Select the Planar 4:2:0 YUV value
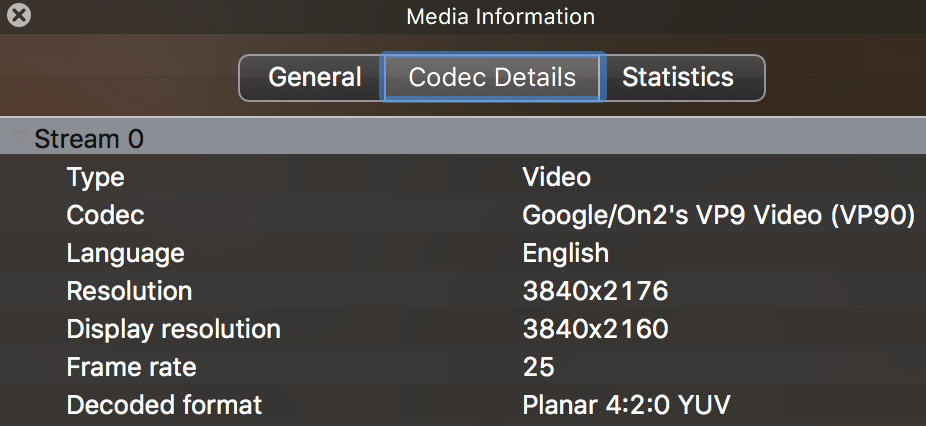This screenshot has width=926, height=426. [626, 405]
